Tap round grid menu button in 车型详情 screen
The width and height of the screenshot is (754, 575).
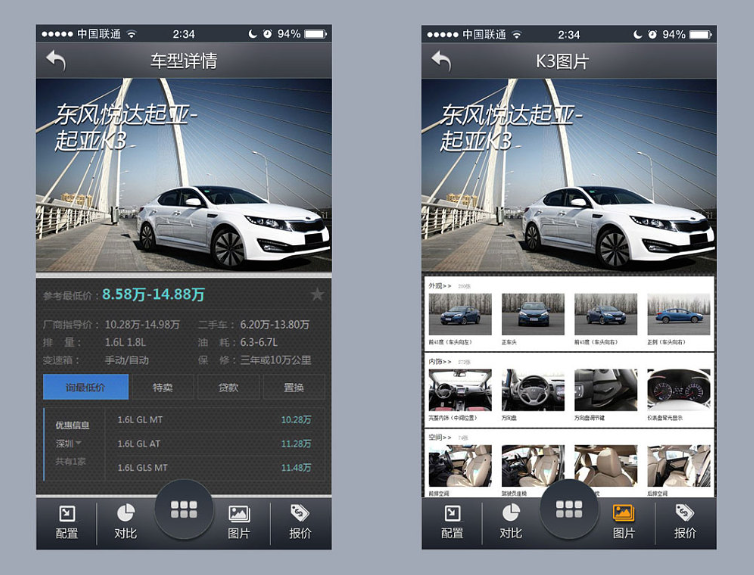click(184, 509)
